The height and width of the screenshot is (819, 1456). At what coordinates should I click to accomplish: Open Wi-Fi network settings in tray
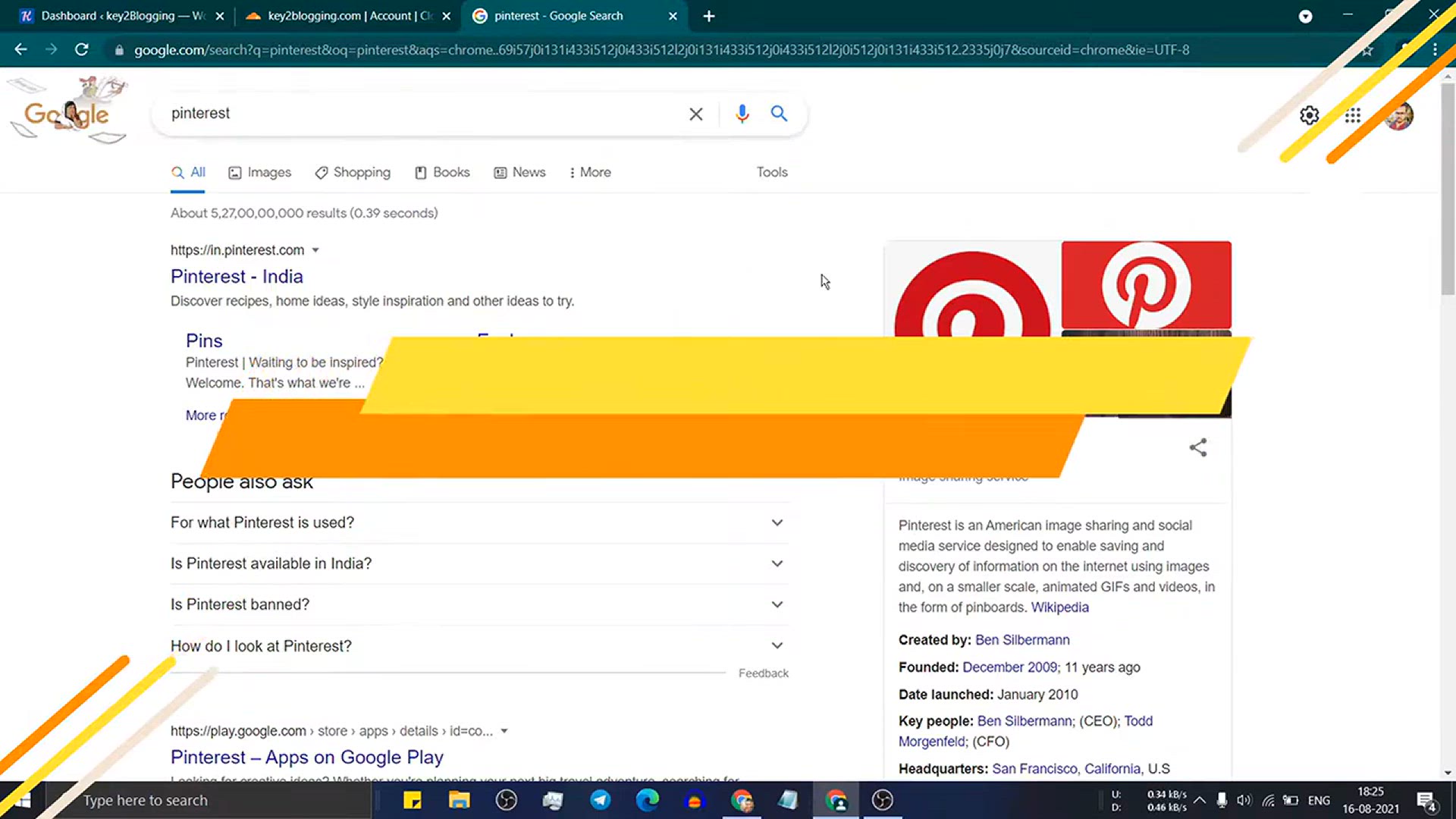click(1268, 800)
